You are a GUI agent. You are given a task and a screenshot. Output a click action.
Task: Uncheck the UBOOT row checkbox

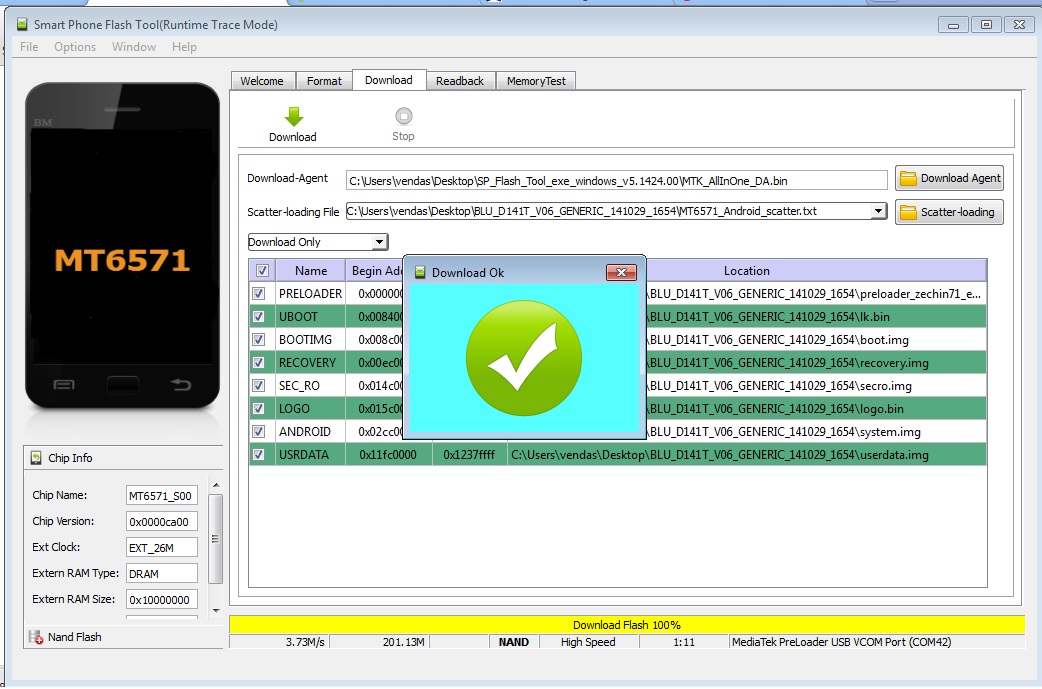259,316
